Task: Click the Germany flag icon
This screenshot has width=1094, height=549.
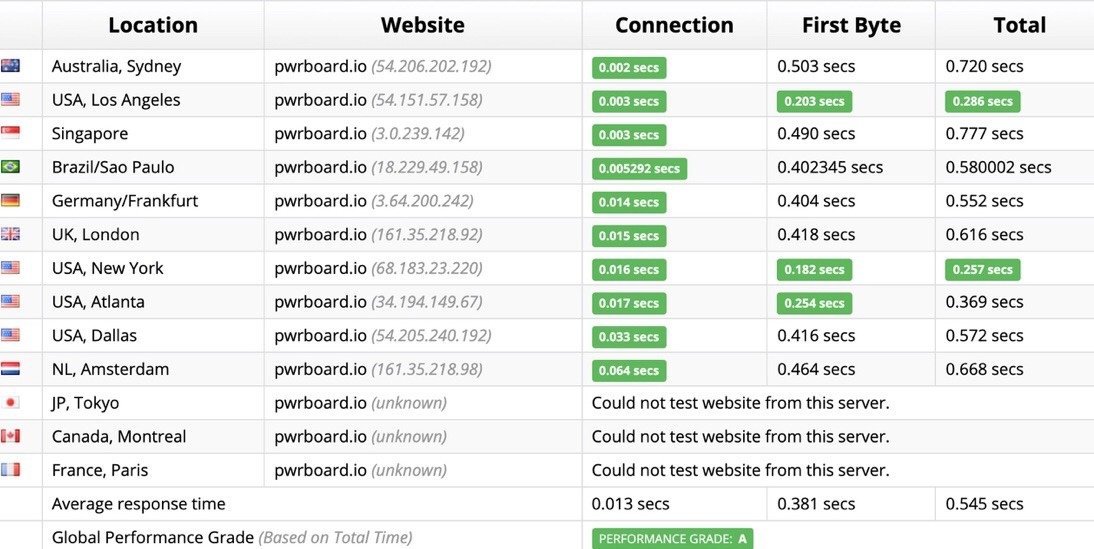Action: tap(10, 201)
